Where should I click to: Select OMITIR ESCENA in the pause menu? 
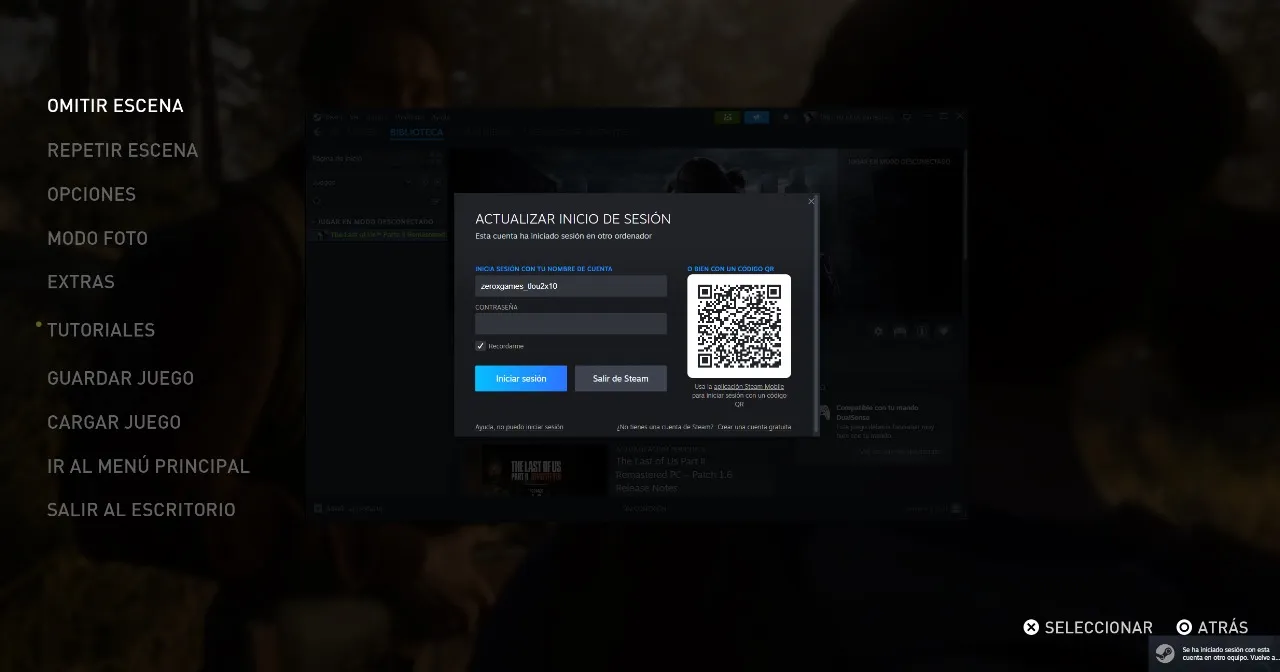tap(115, 106)
